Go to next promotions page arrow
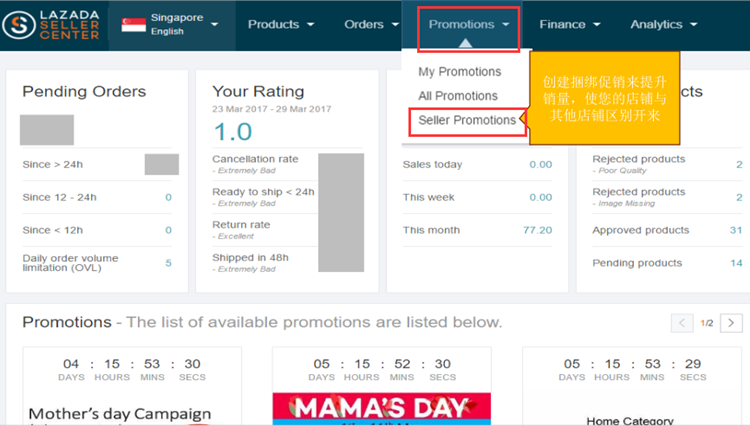The height and width of the screenshot is (426, 750). coord(731,323)
